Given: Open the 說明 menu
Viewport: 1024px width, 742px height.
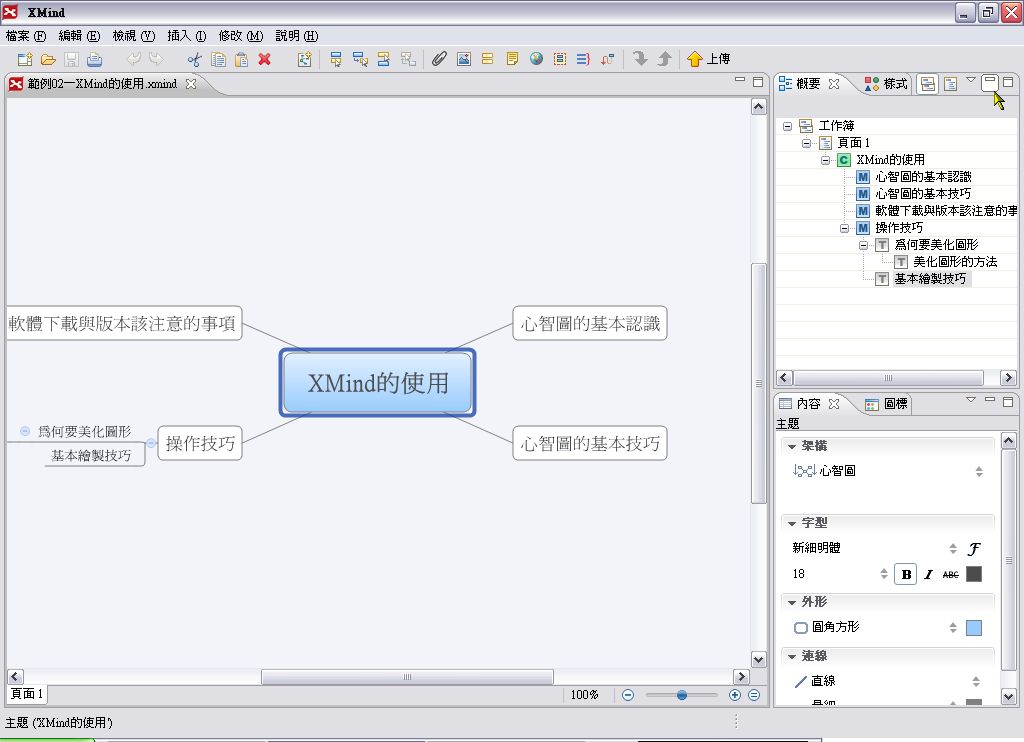Looking at the screenshot, I should (x=296, y=36).
